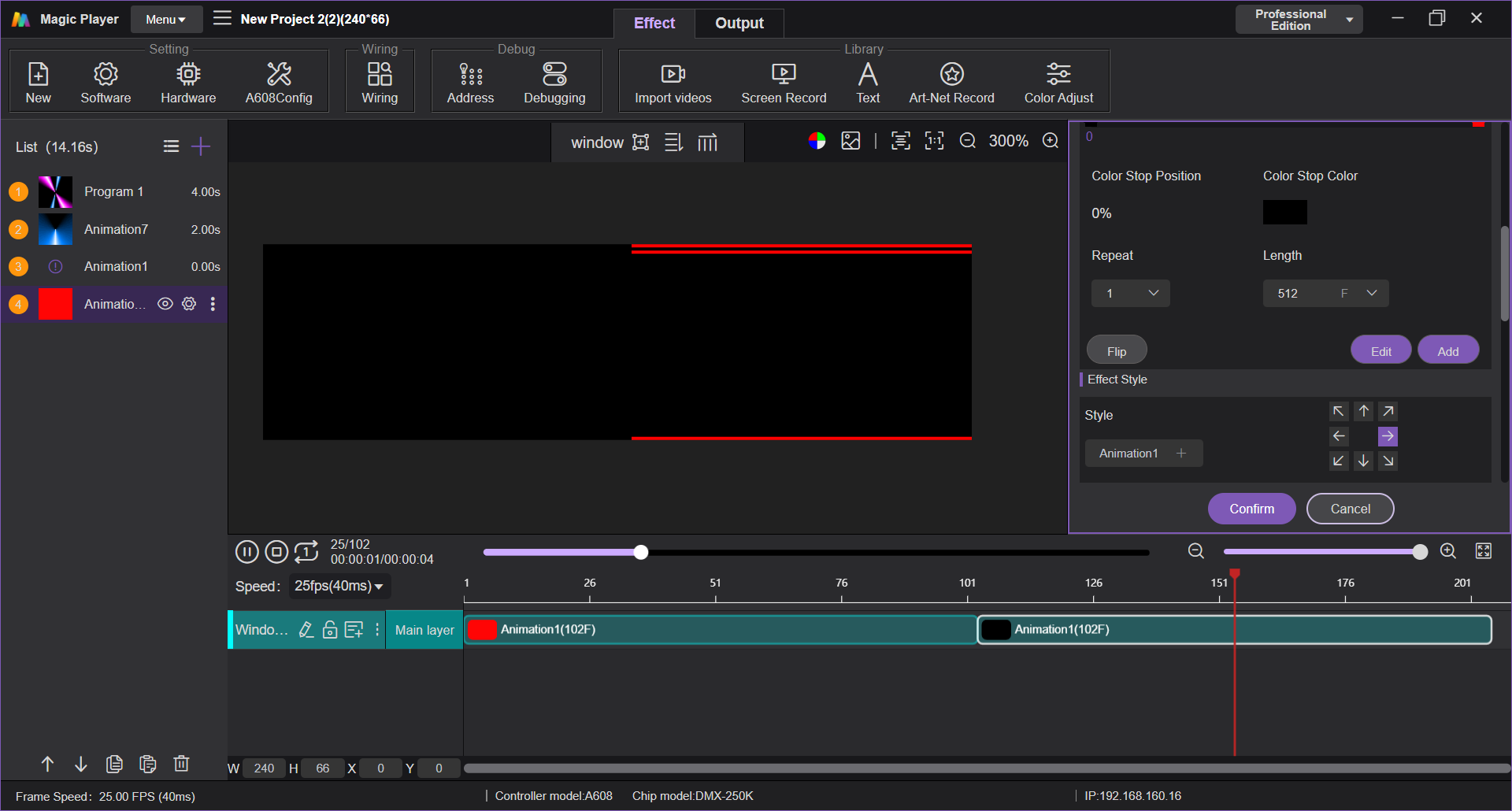Click the timeline zoom slider handle
1512x811 pixels.
click(1420, 552)
